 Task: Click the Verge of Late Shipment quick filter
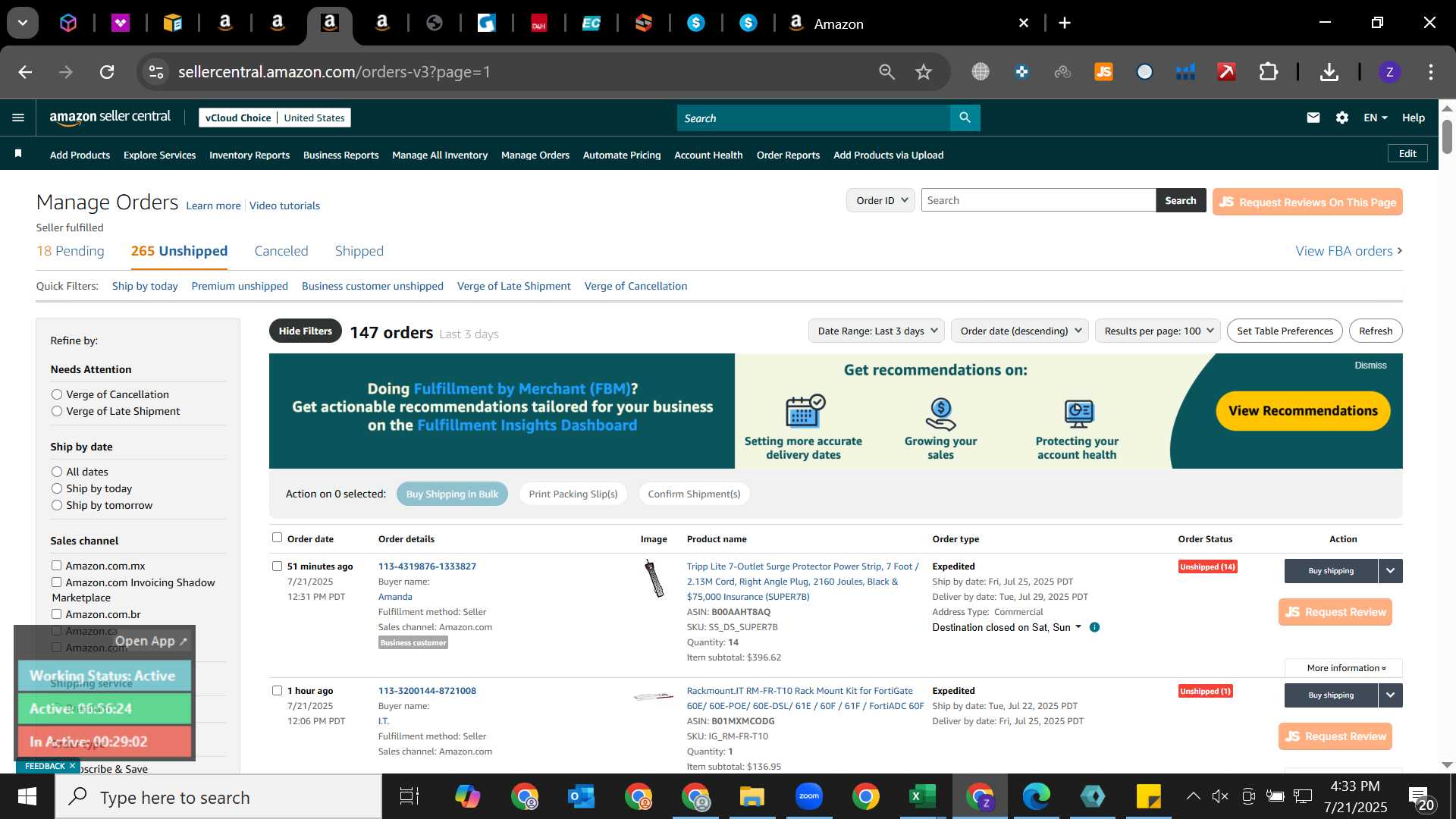(513, 286)
